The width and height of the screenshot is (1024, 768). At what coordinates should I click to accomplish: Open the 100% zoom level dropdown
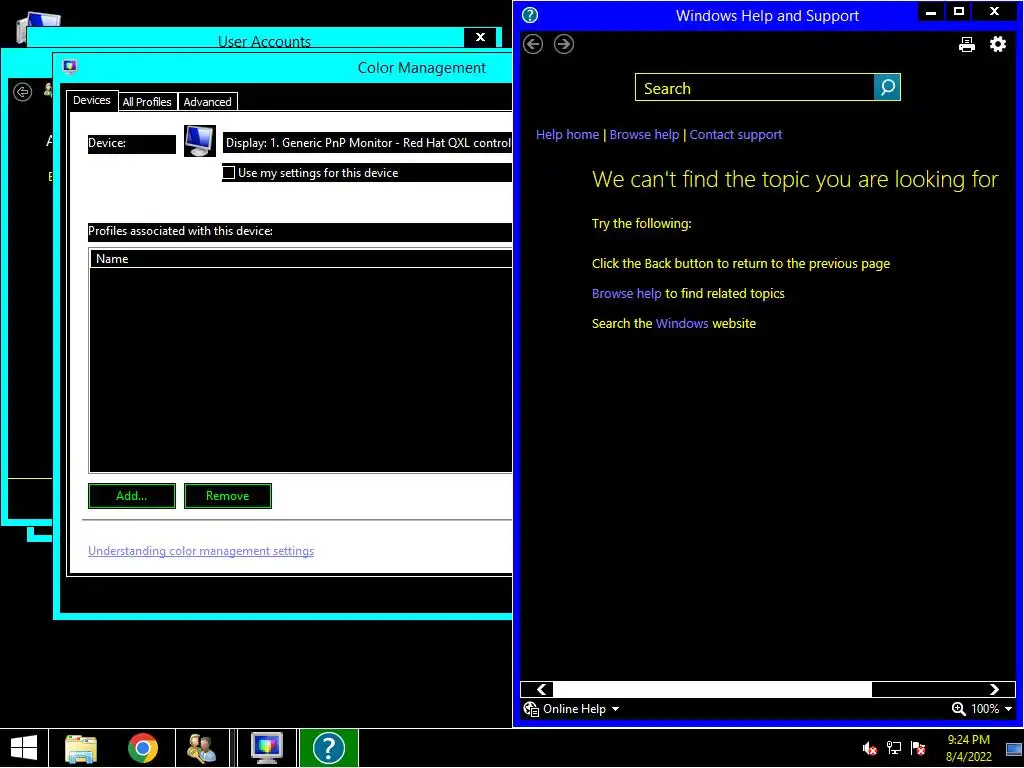tap(1008, 709)
